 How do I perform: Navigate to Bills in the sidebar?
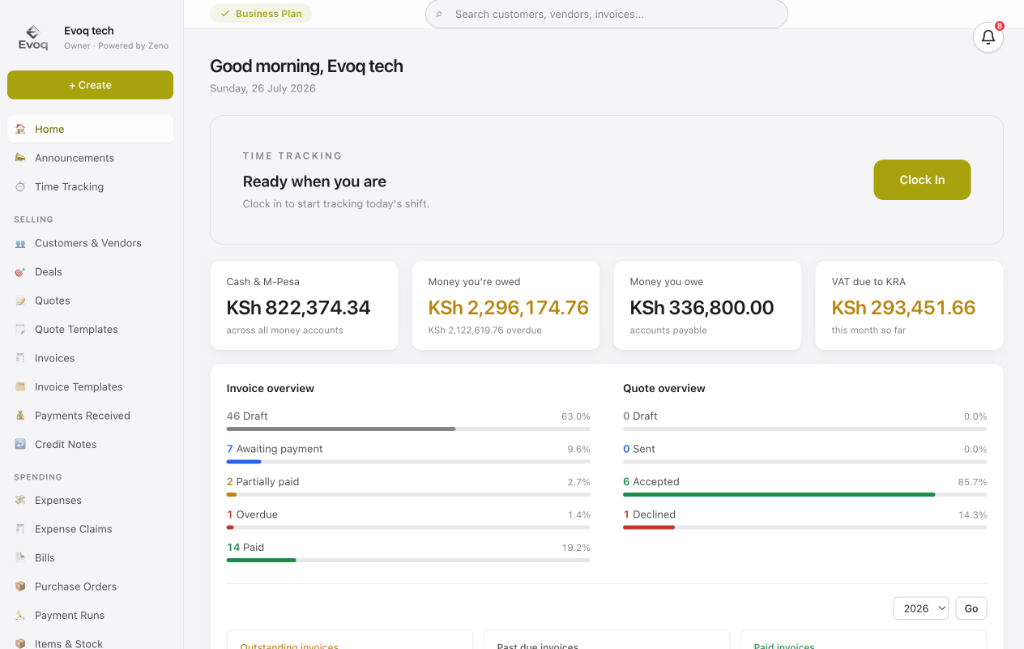point(90,558)
